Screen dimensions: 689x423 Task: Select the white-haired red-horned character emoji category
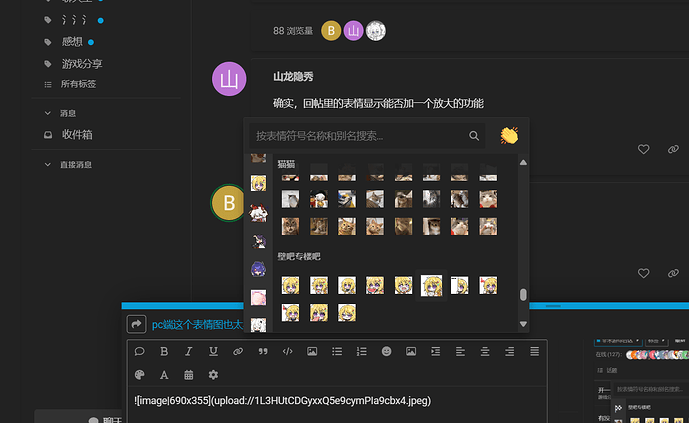[258, 213]
